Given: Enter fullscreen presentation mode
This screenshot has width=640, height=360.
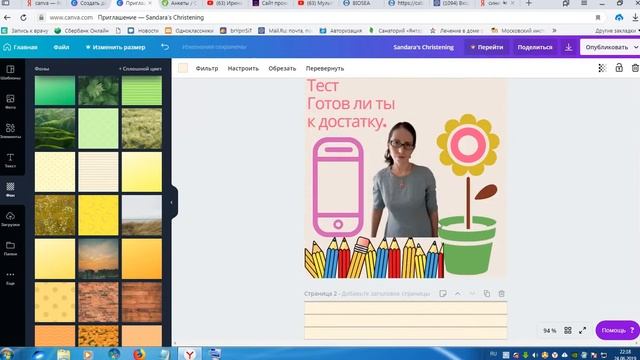Looking at the screenshot, I should [582, 330].
